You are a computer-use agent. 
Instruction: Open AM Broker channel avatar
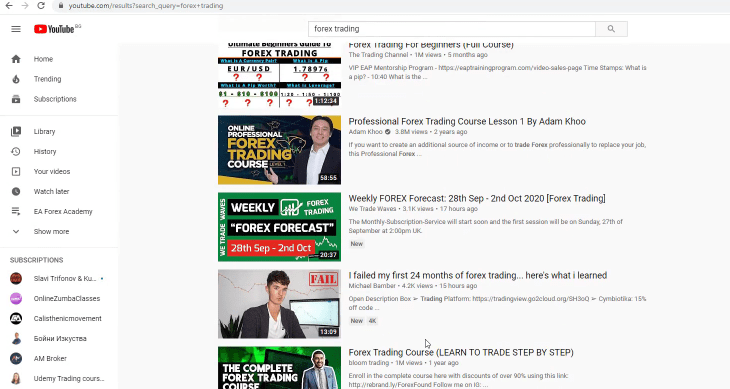coord(16,359)
